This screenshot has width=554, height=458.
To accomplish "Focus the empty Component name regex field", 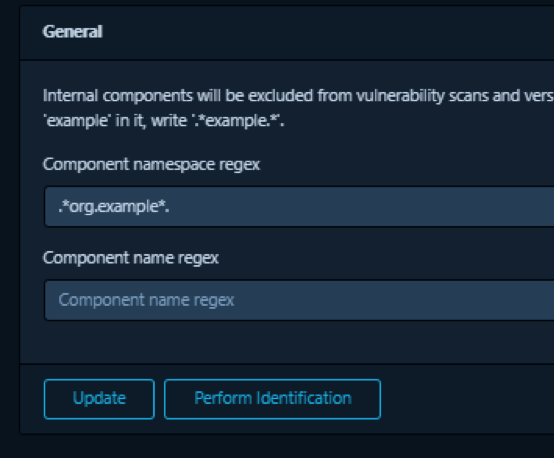I will click(x=299, y=300).
